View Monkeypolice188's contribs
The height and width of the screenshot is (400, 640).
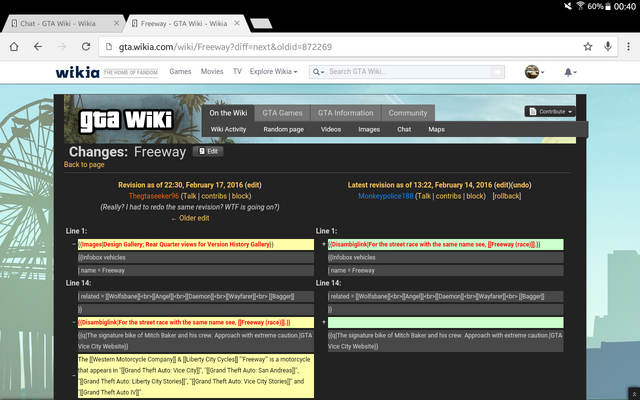[448, 196]
